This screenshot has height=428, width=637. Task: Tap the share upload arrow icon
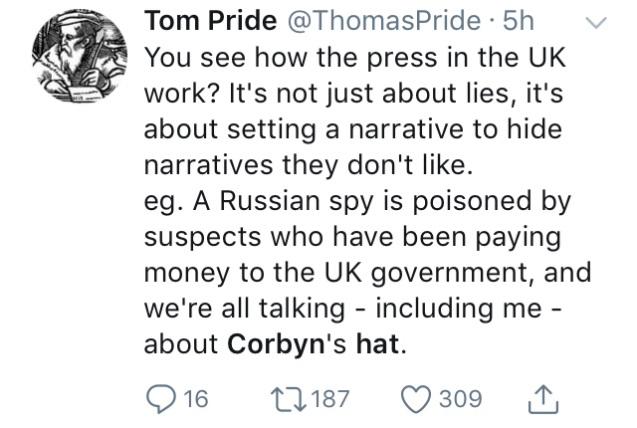(540, 398)
